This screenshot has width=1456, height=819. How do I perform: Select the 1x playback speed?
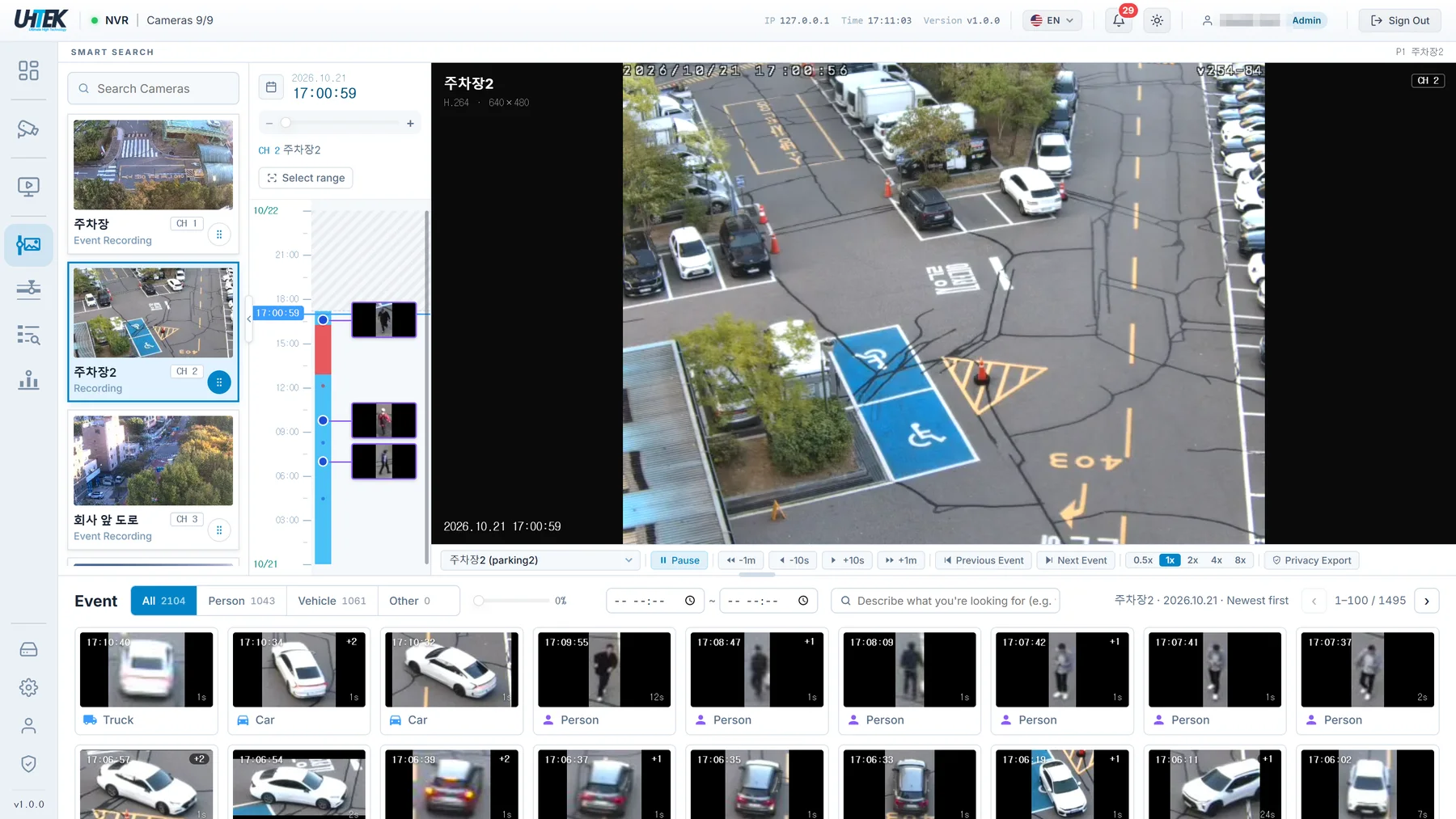1170,560
